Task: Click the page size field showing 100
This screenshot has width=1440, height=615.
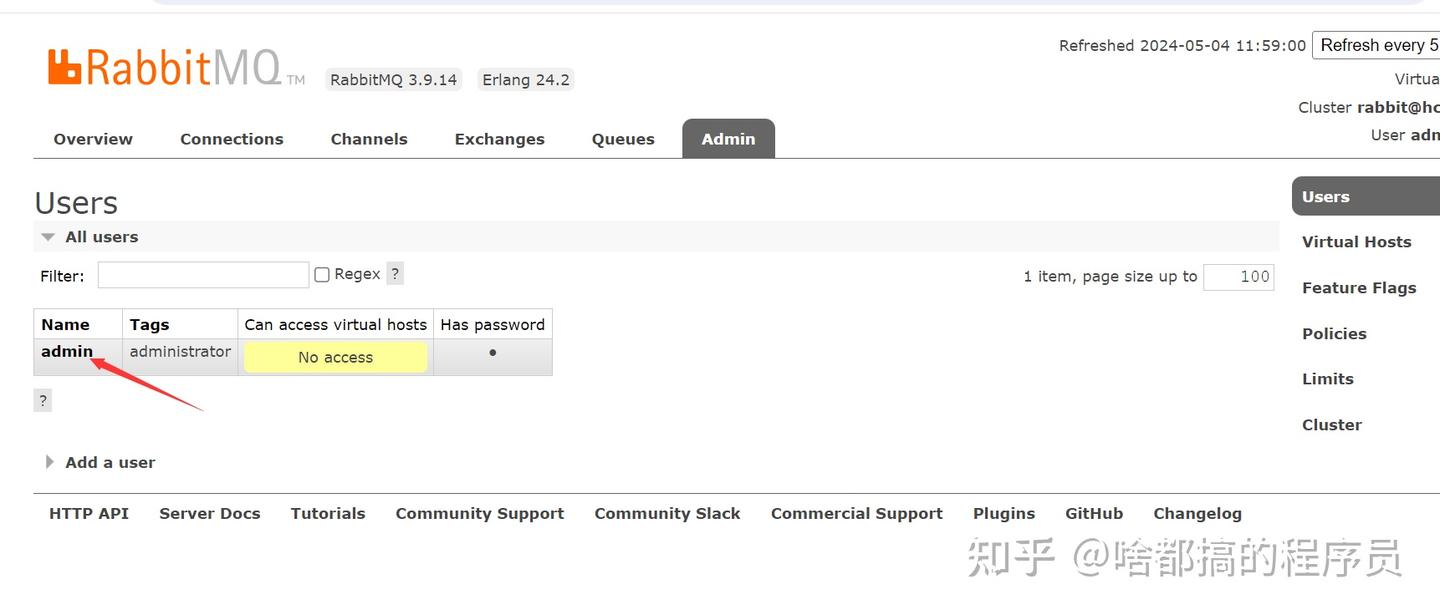Action: (x=1239, y=277)
